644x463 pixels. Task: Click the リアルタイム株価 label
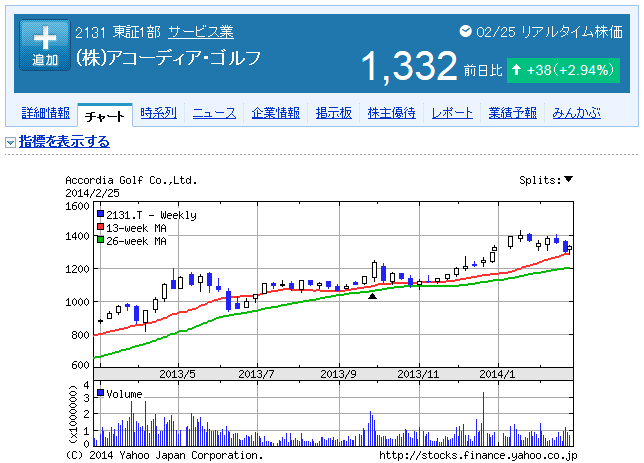click(x=572, y=32)
